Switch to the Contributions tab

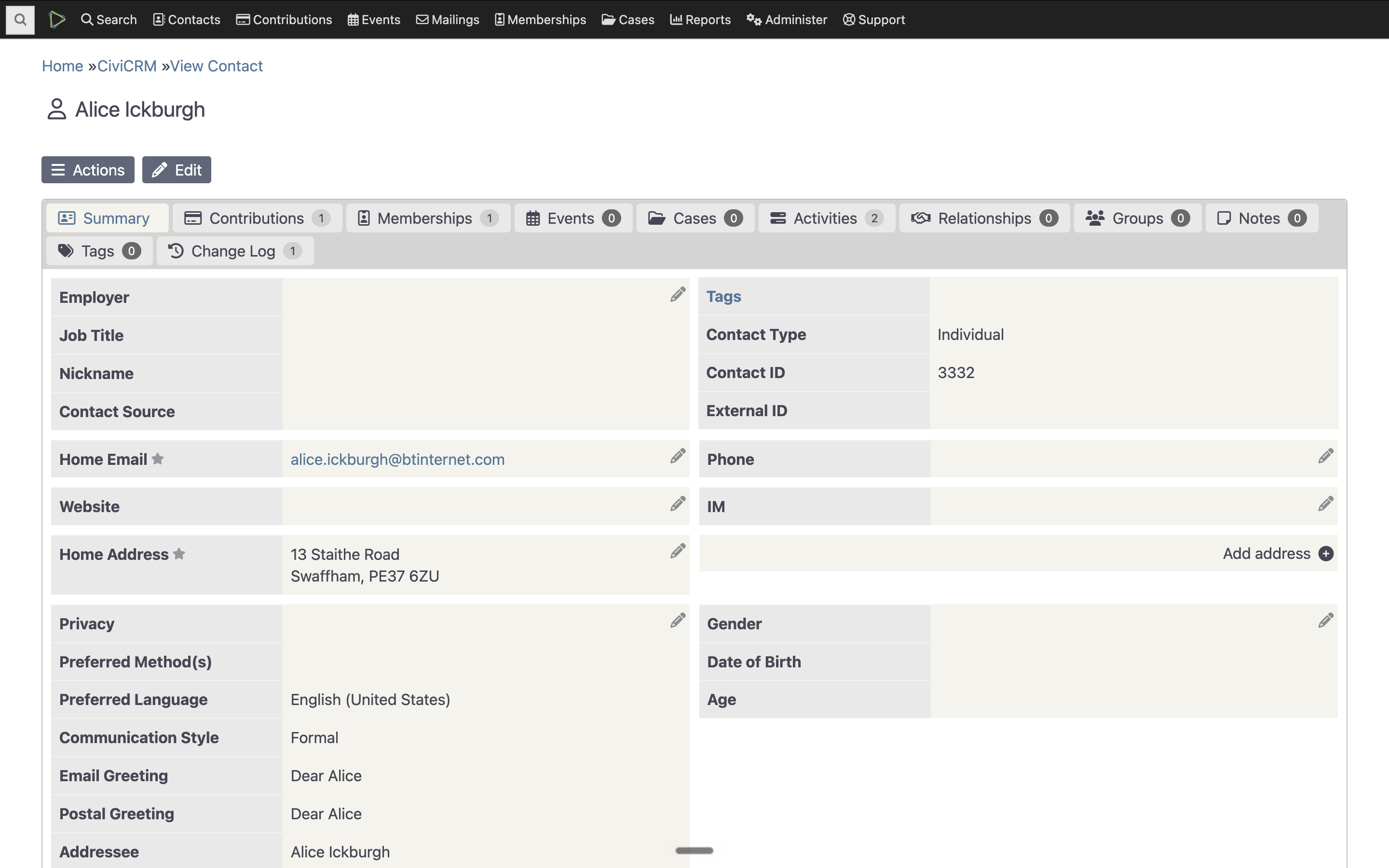(x=257, y=218)
